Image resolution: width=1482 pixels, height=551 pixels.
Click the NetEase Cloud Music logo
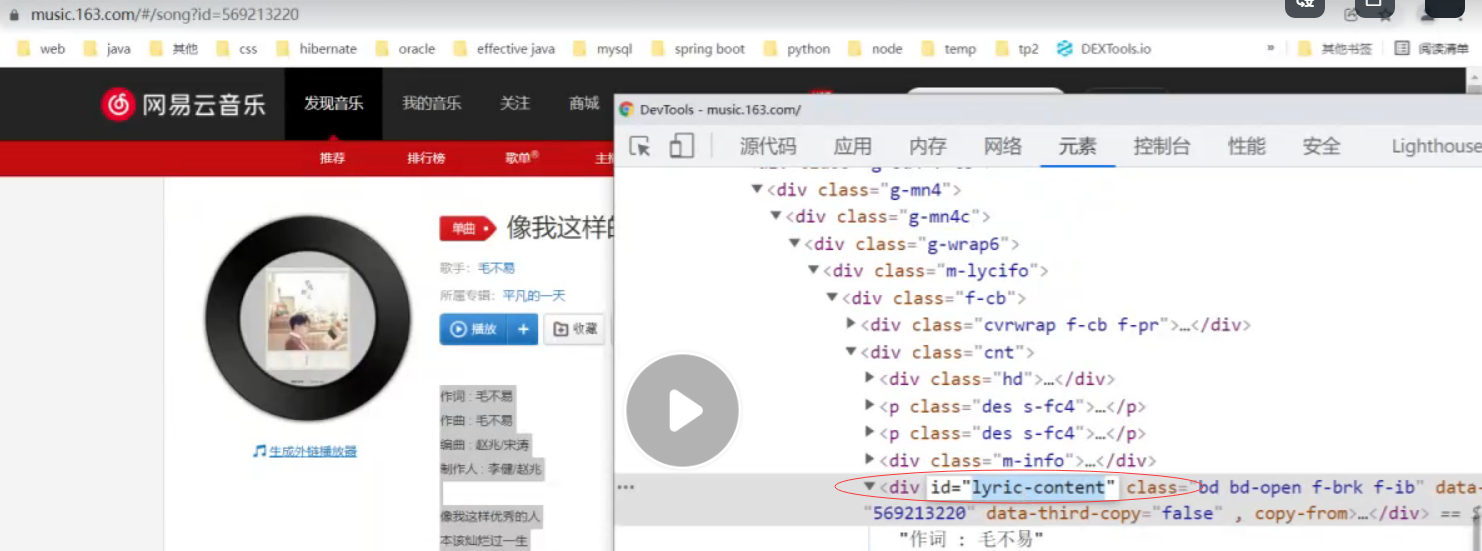tap(184, 104)
